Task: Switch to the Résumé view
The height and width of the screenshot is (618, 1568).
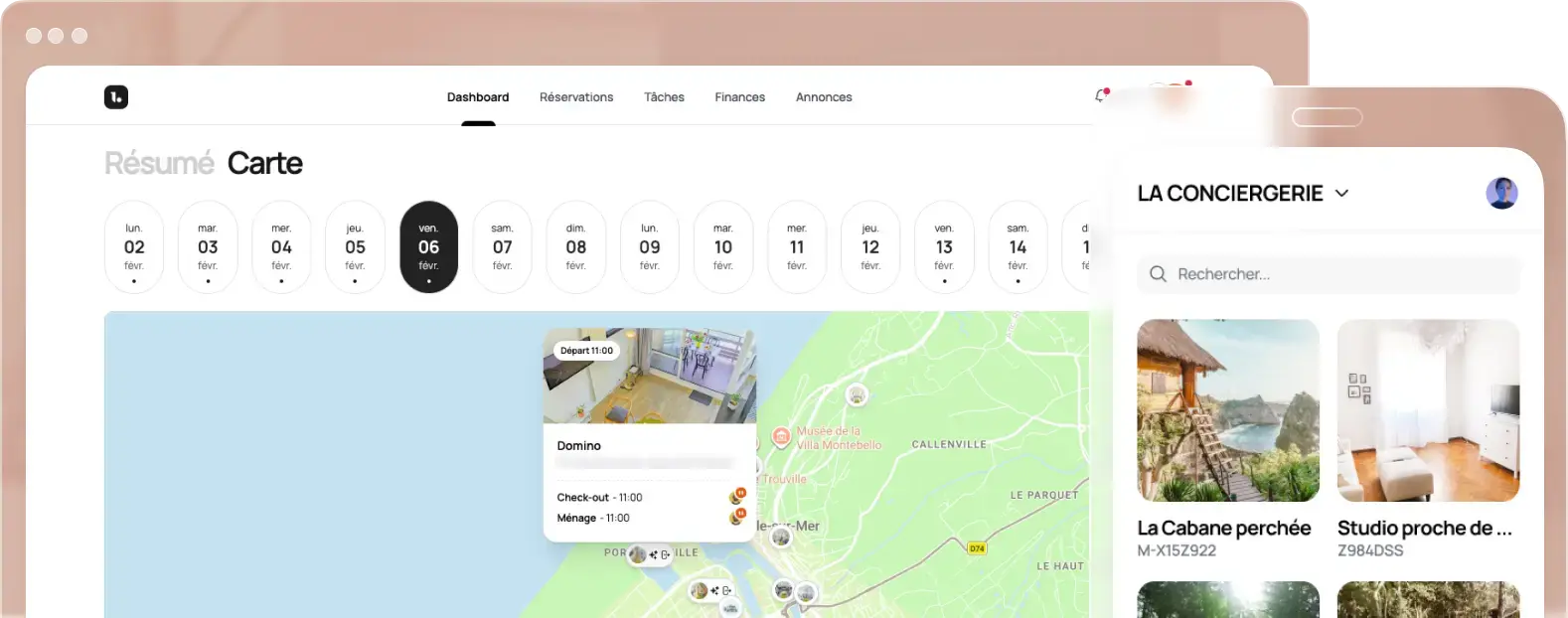Action: [x=159, y=163]
